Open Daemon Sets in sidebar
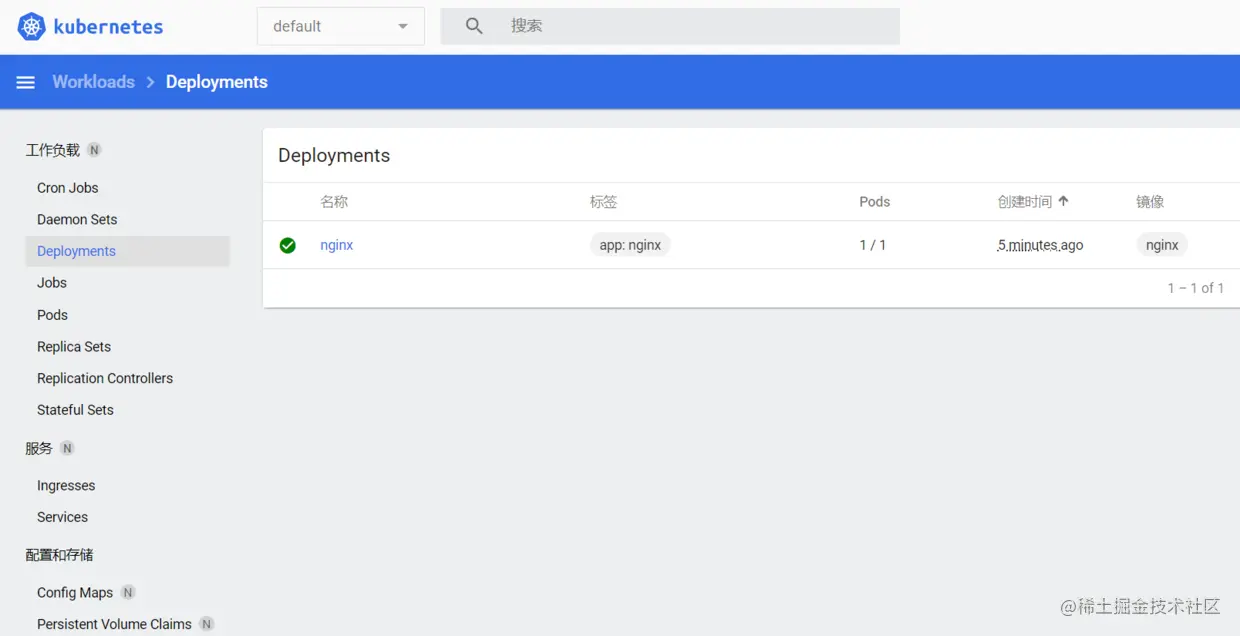The width and height of the screenshot is (1240, 636). (77, 220)
